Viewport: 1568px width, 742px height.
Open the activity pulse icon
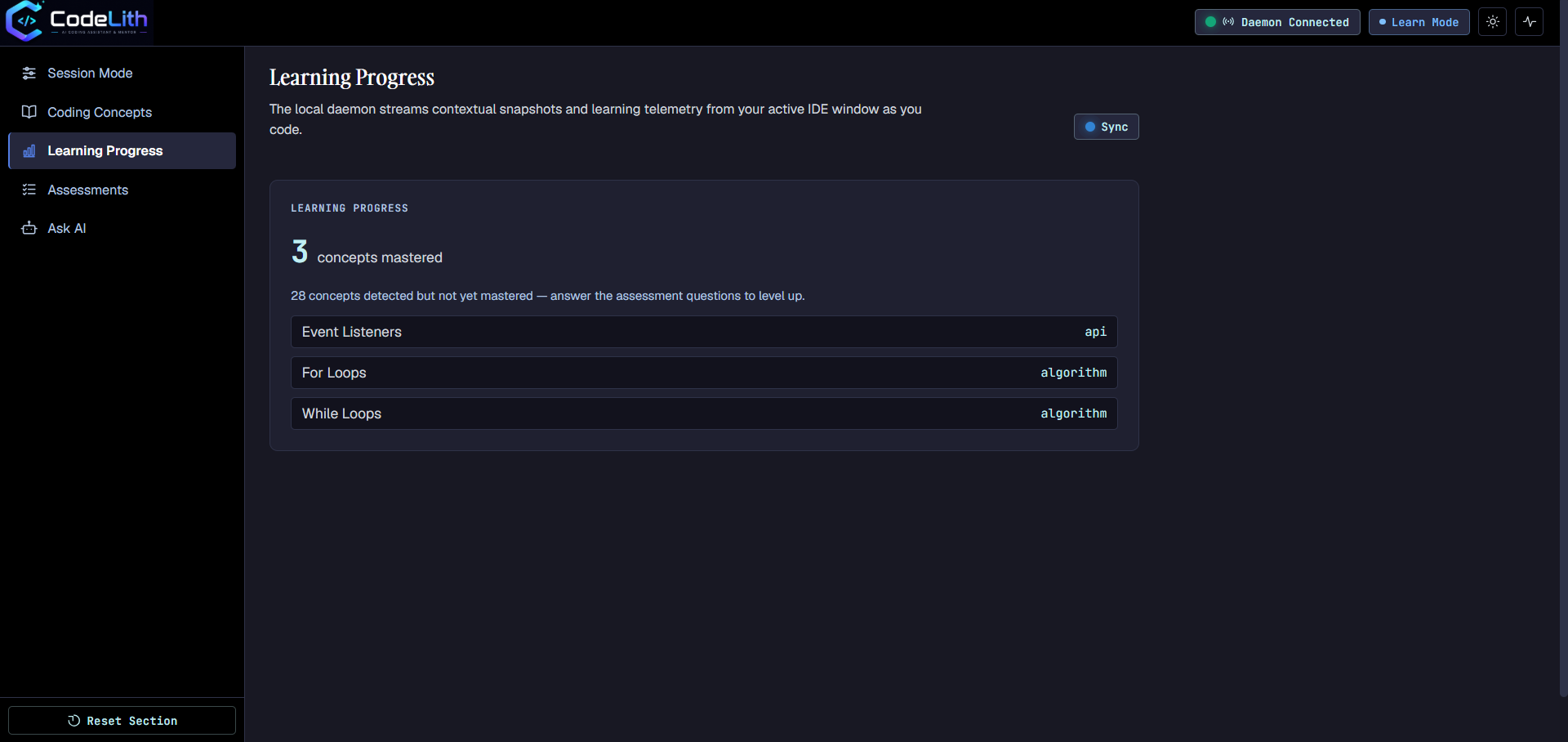pos(1530,22)
